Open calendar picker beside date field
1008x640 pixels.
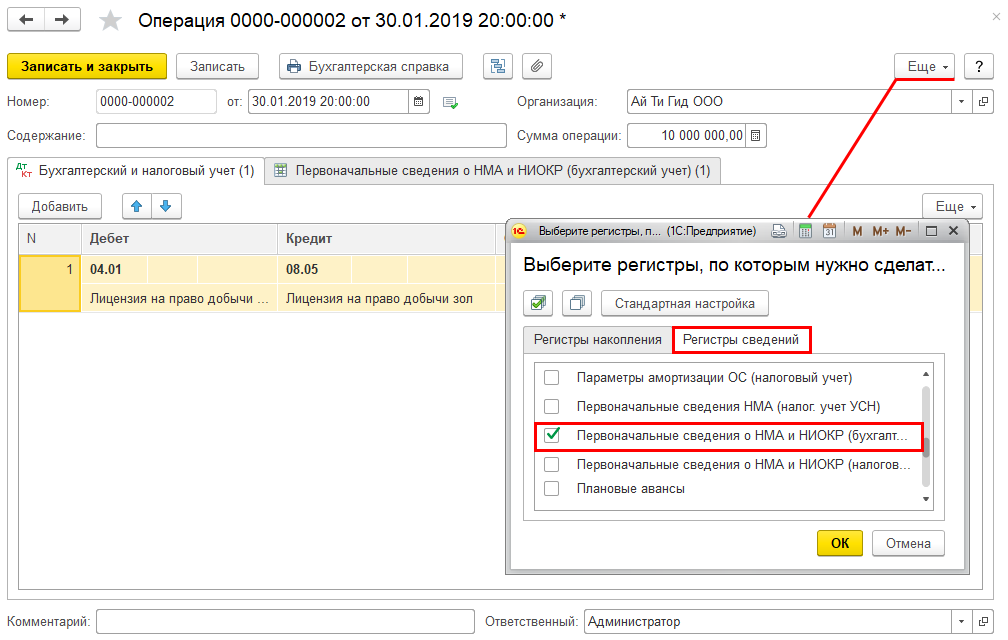418,102
